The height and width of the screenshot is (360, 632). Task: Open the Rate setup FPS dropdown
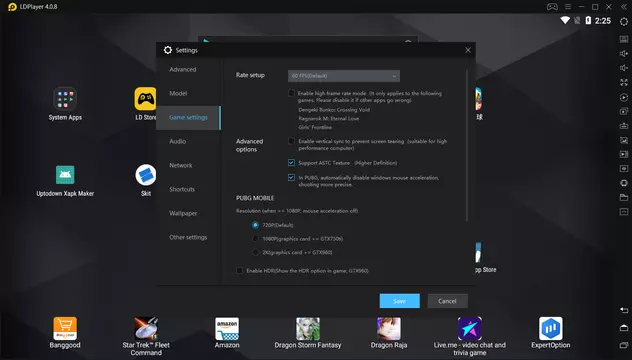click(344, 76)
